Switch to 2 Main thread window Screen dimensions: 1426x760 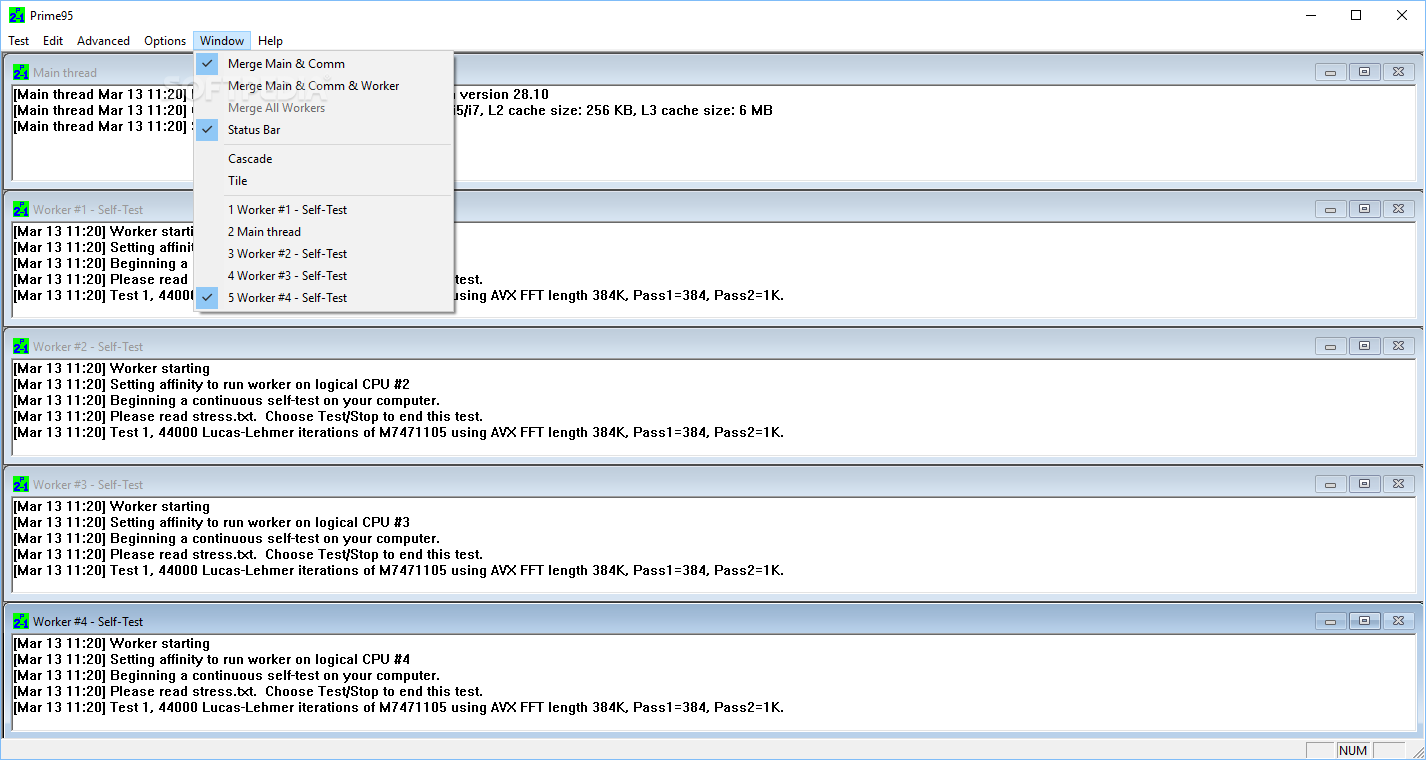[324, 231]
